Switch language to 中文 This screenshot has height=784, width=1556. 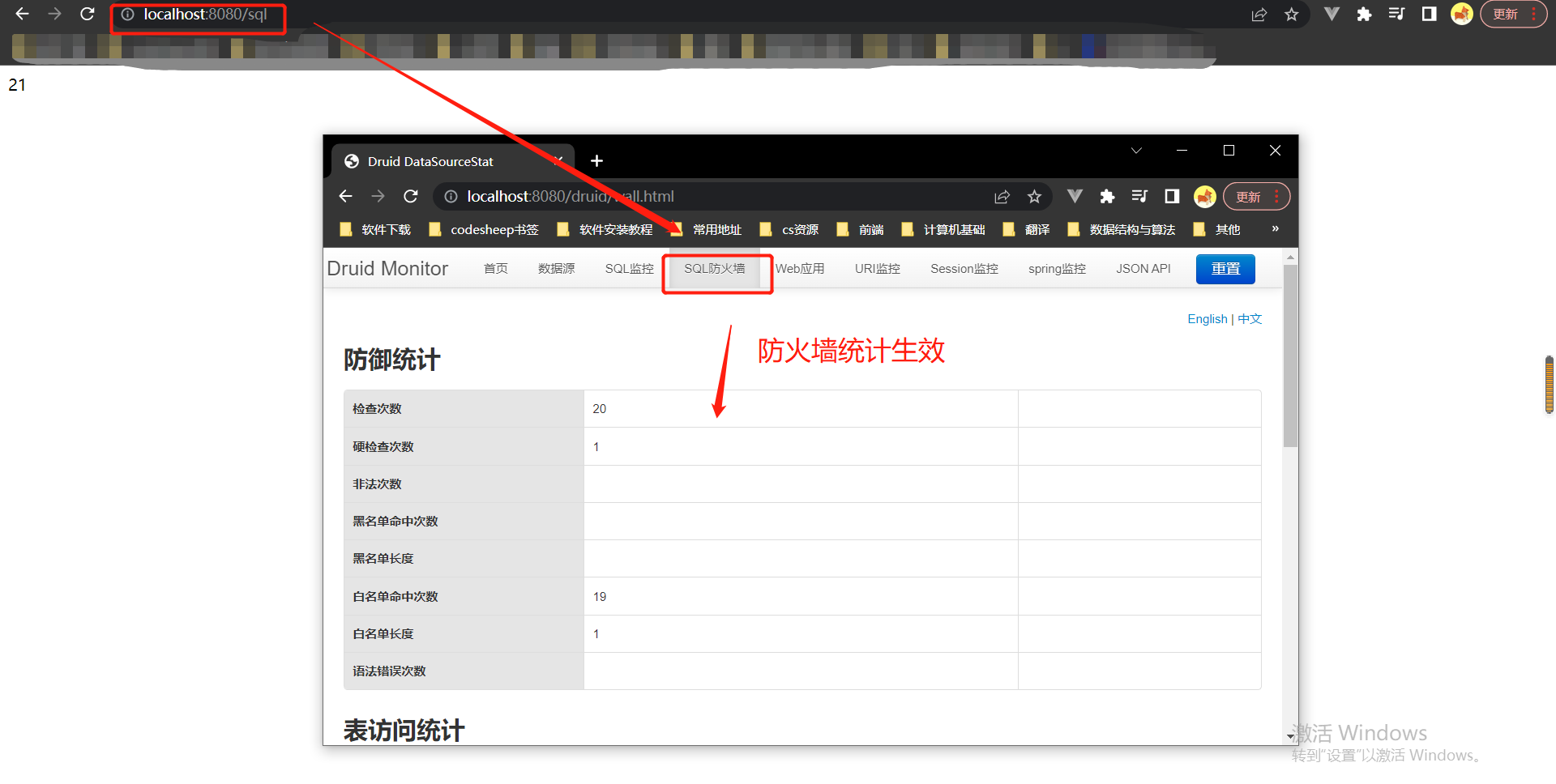tap(1250, 319)
